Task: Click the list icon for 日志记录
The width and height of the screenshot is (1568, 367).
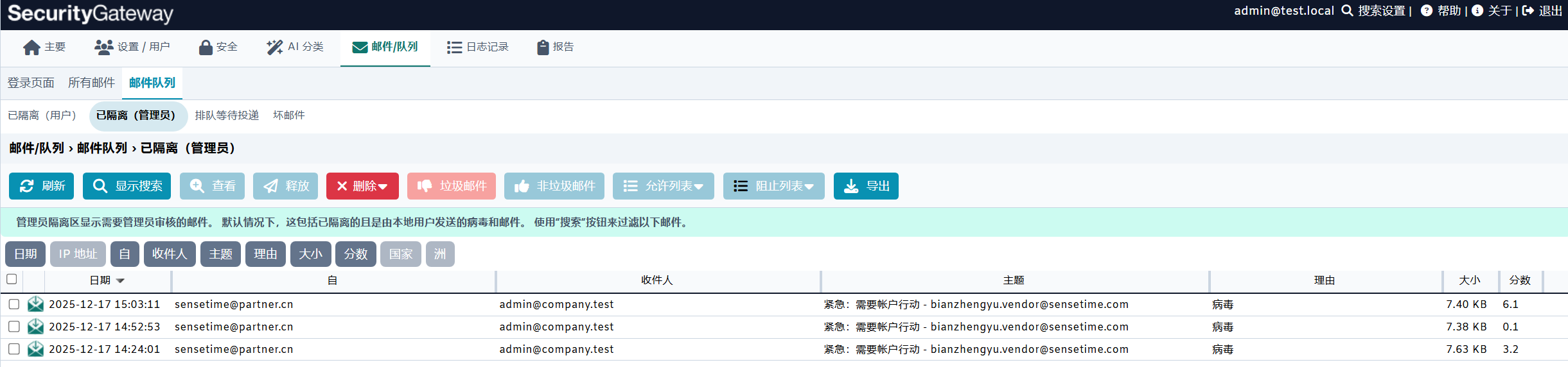Action: point(454,47)
